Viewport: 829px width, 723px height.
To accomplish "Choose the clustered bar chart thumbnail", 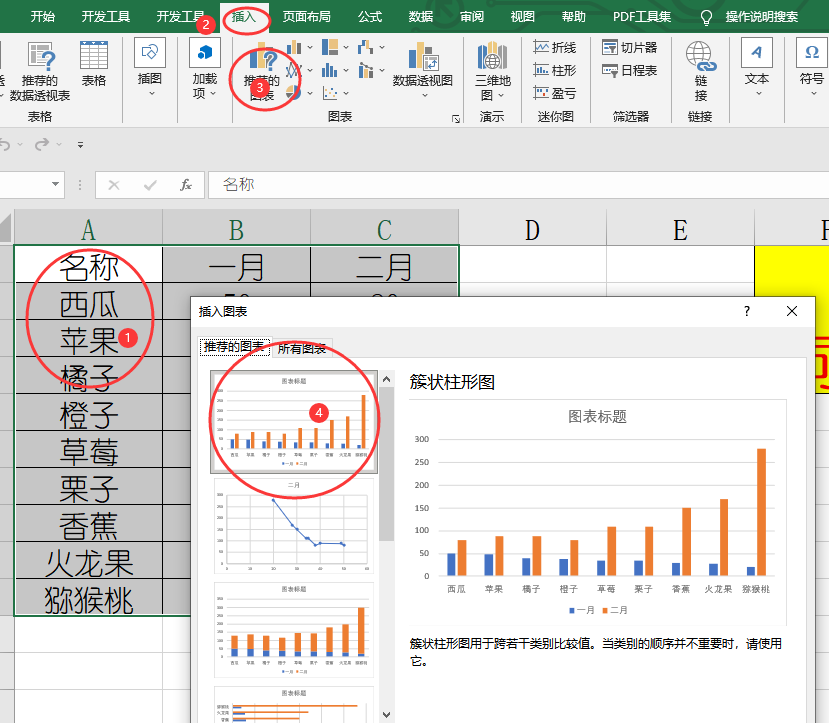I will pos(294,705).
